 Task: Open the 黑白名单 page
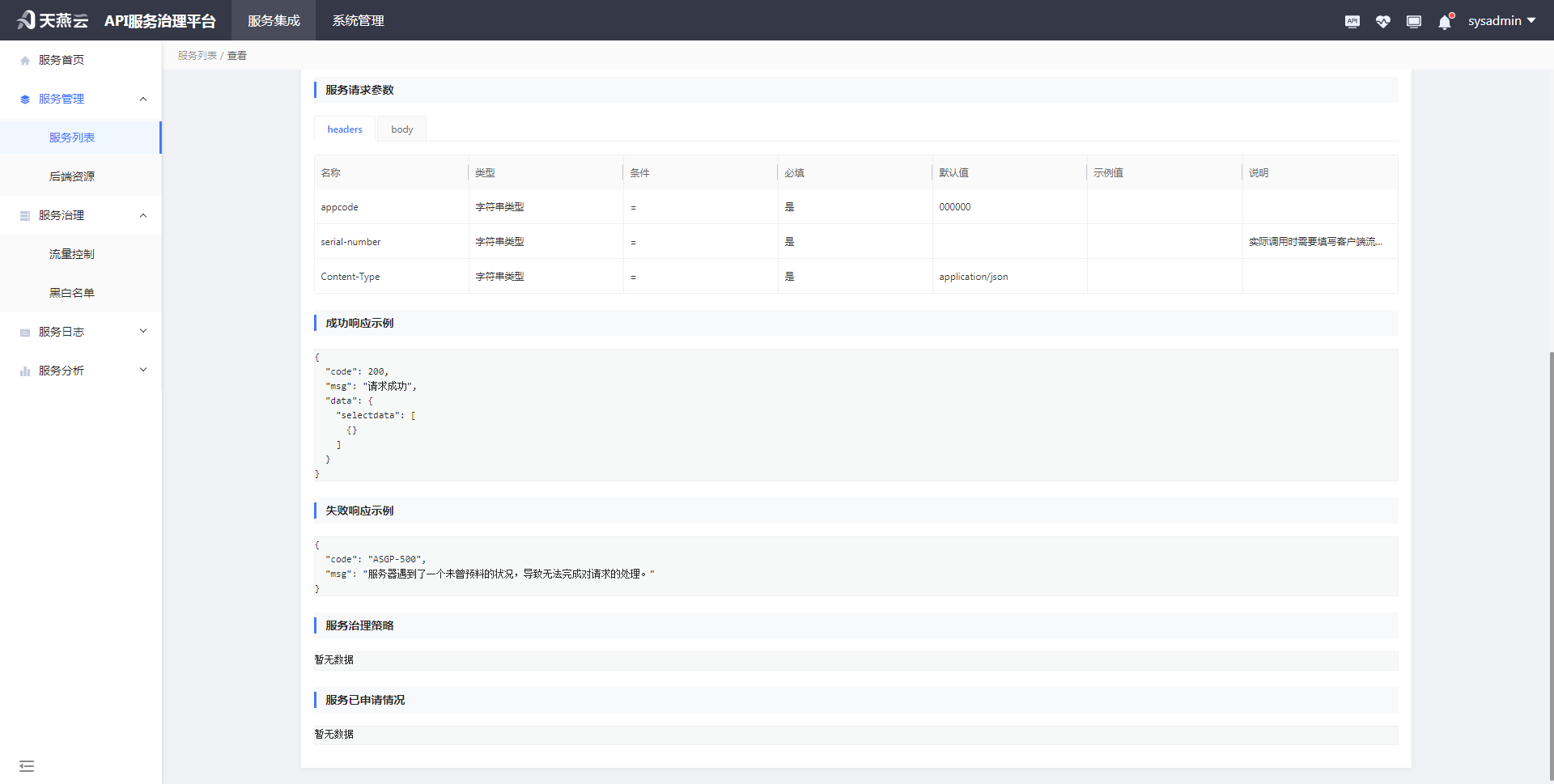click(71, 292)
